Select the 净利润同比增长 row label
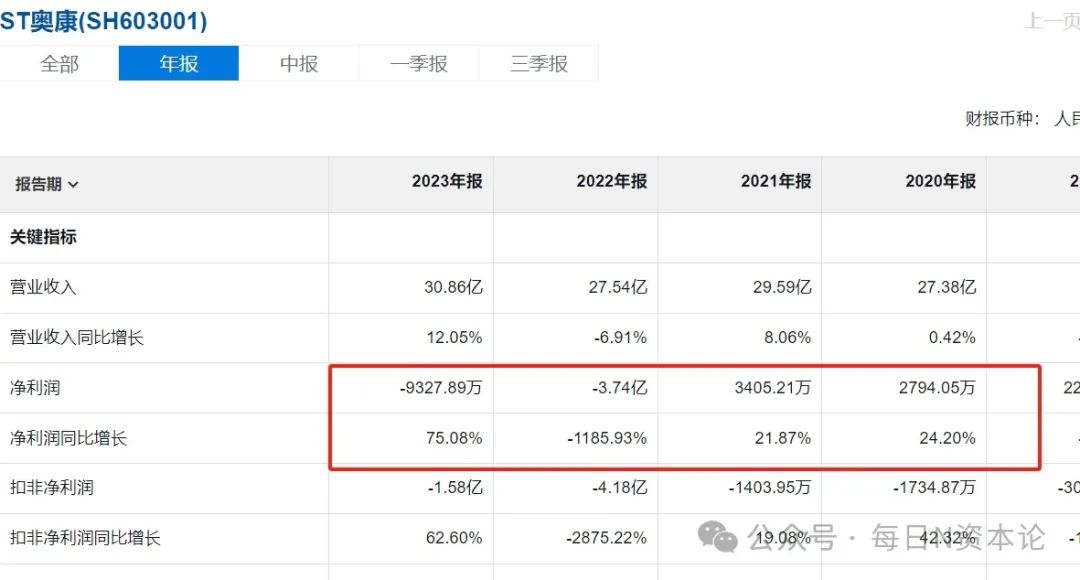This screenshot has height=580, width=1080. pos(68,438)
